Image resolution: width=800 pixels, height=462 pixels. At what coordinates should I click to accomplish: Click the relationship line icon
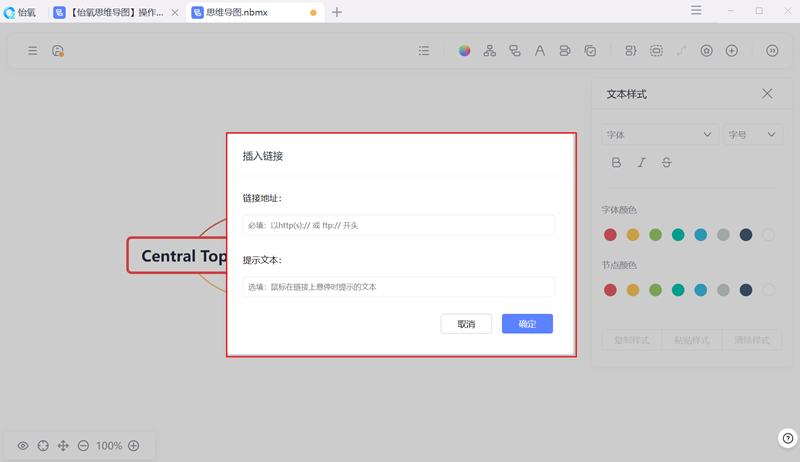681,50
